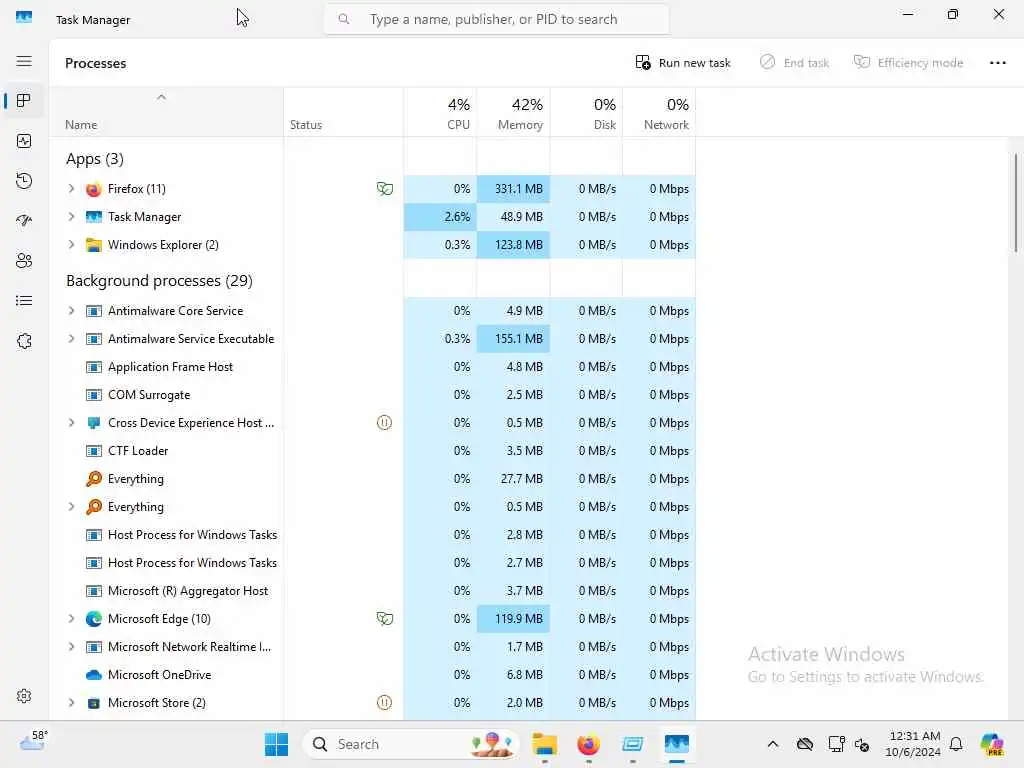1024x768 pixels.
Task: Click Task Manager icon in taskbar
Action: (677, 744)
